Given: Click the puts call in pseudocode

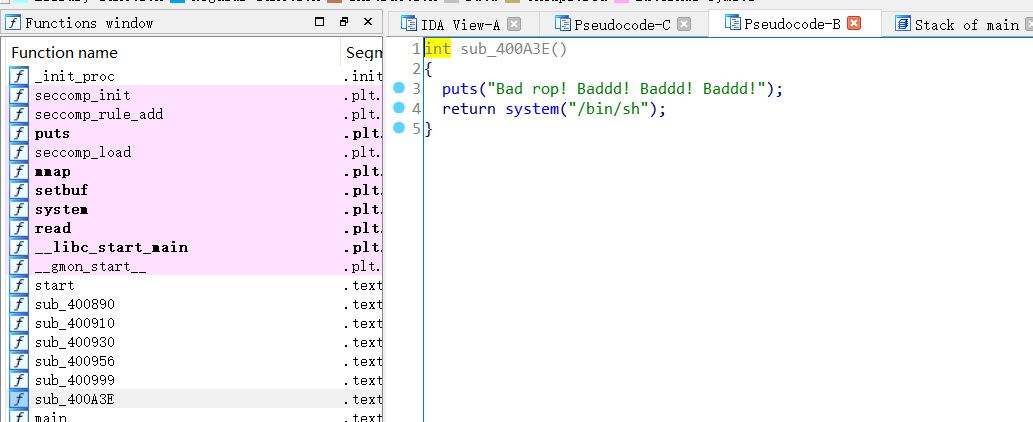Looking at the screenshot, I should pos(460,89).
